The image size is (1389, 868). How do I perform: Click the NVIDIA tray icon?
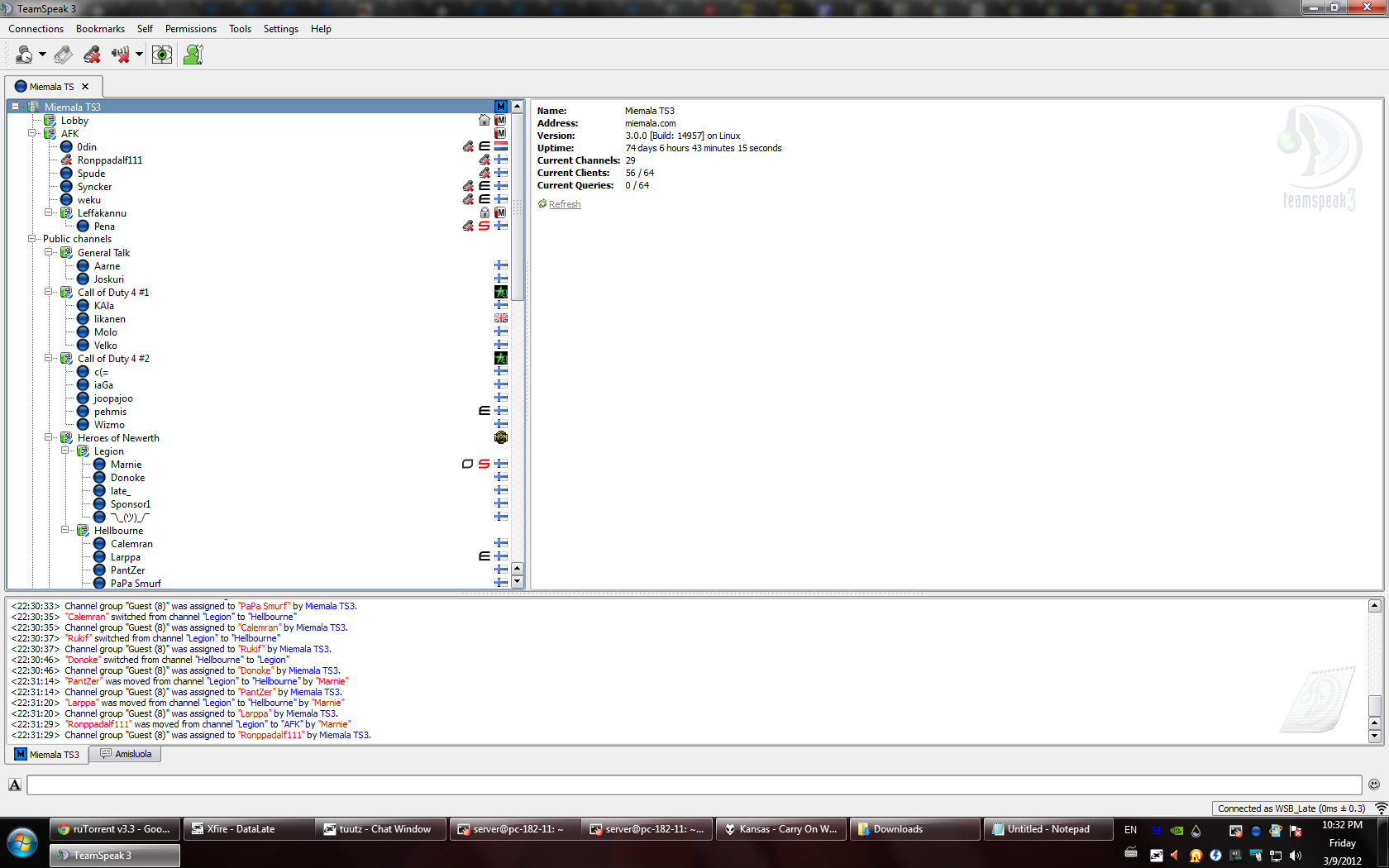point(1176,831)
